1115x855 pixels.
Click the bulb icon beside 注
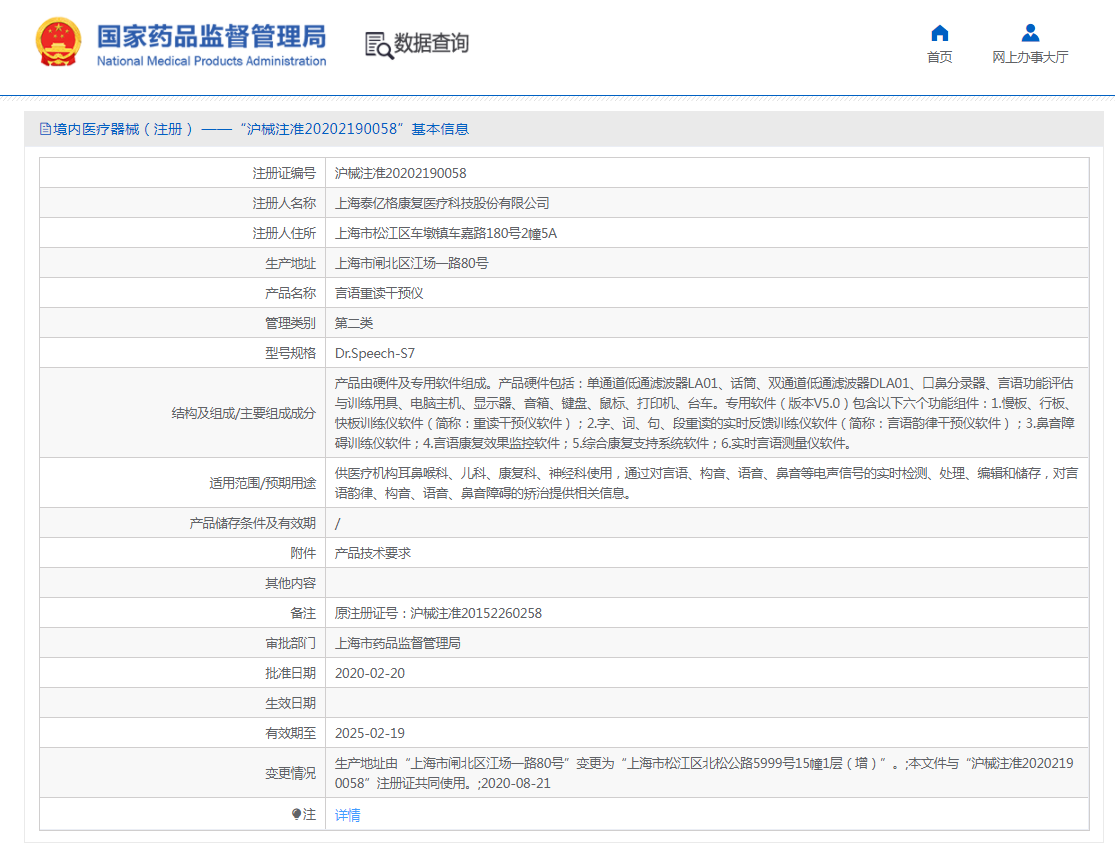(x=296, y=814)
